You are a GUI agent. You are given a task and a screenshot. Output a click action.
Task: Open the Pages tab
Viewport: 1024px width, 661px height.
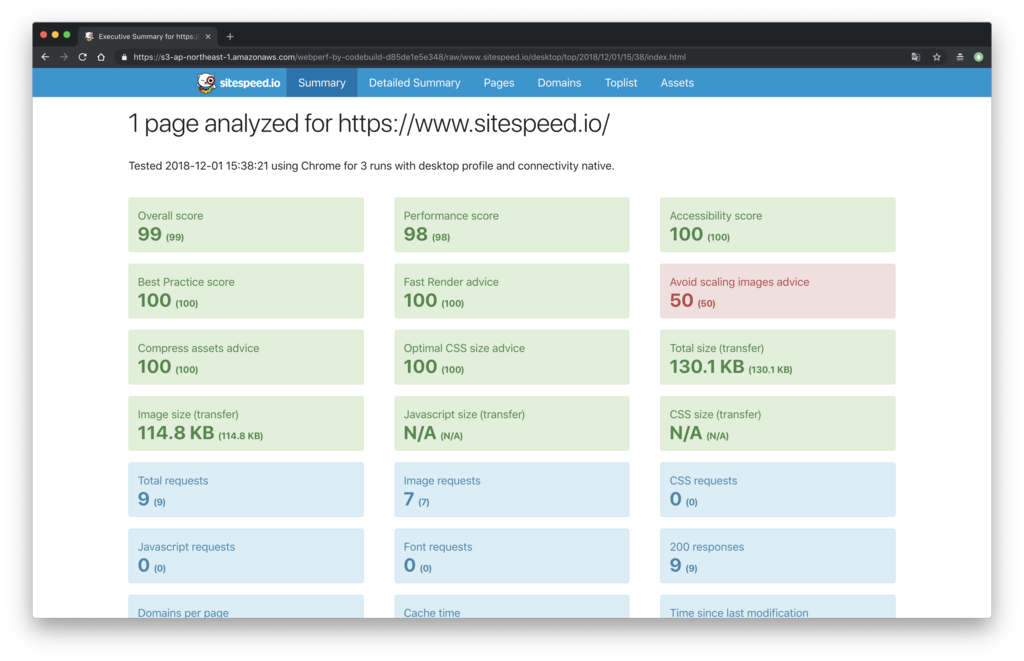tap(499, 83)
